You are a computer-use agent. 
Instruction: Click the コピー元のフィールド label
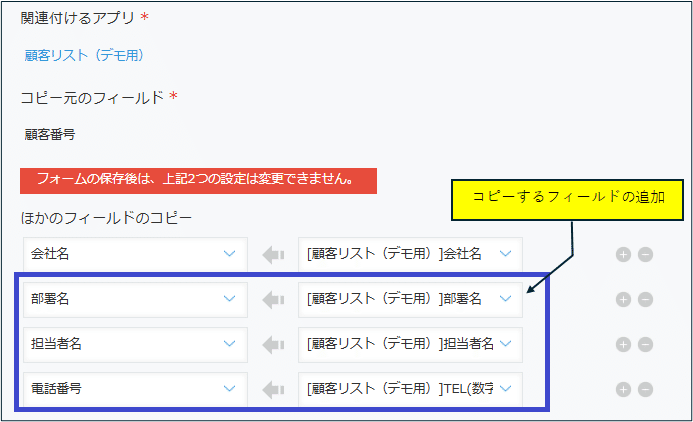92,97
